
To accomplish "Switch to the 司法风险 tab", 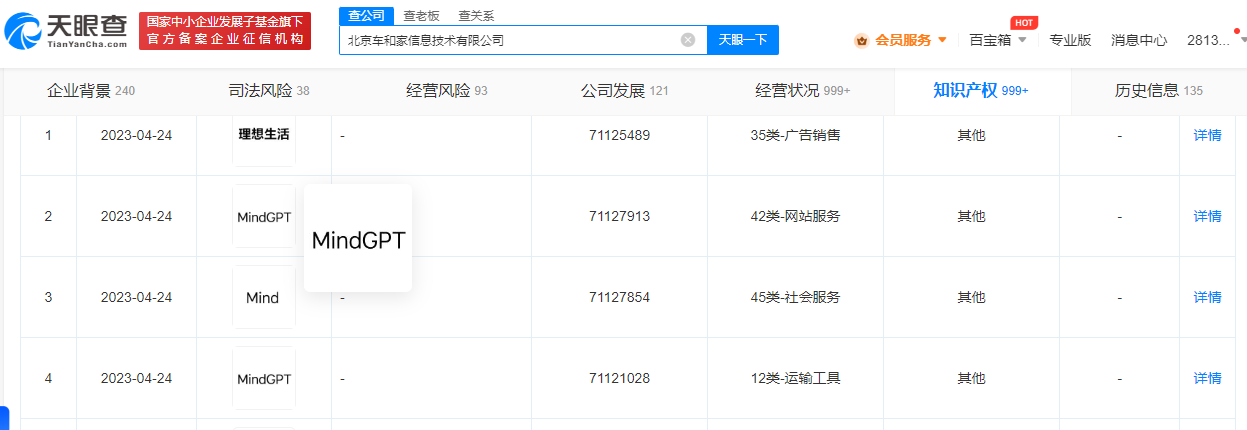I will click(269, 91).
